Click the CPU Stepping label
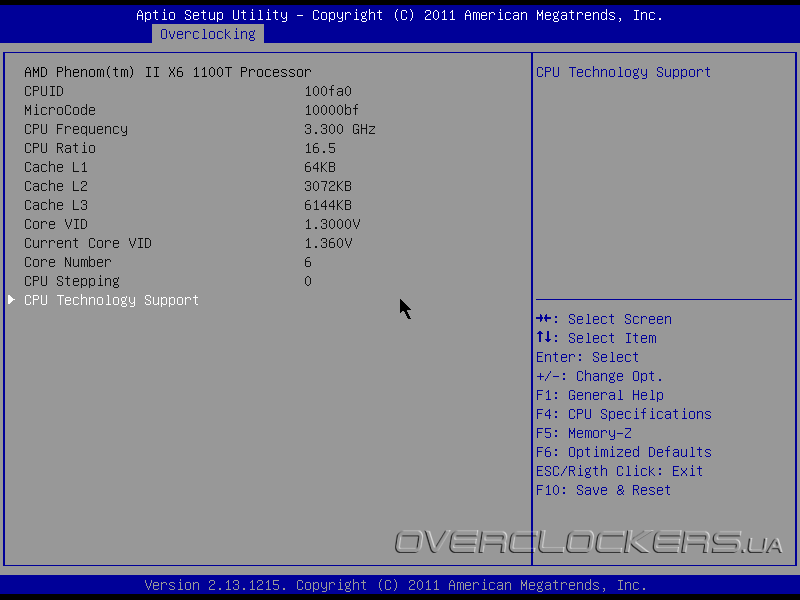The image size is (800, 600). click(x=72, y=281)
